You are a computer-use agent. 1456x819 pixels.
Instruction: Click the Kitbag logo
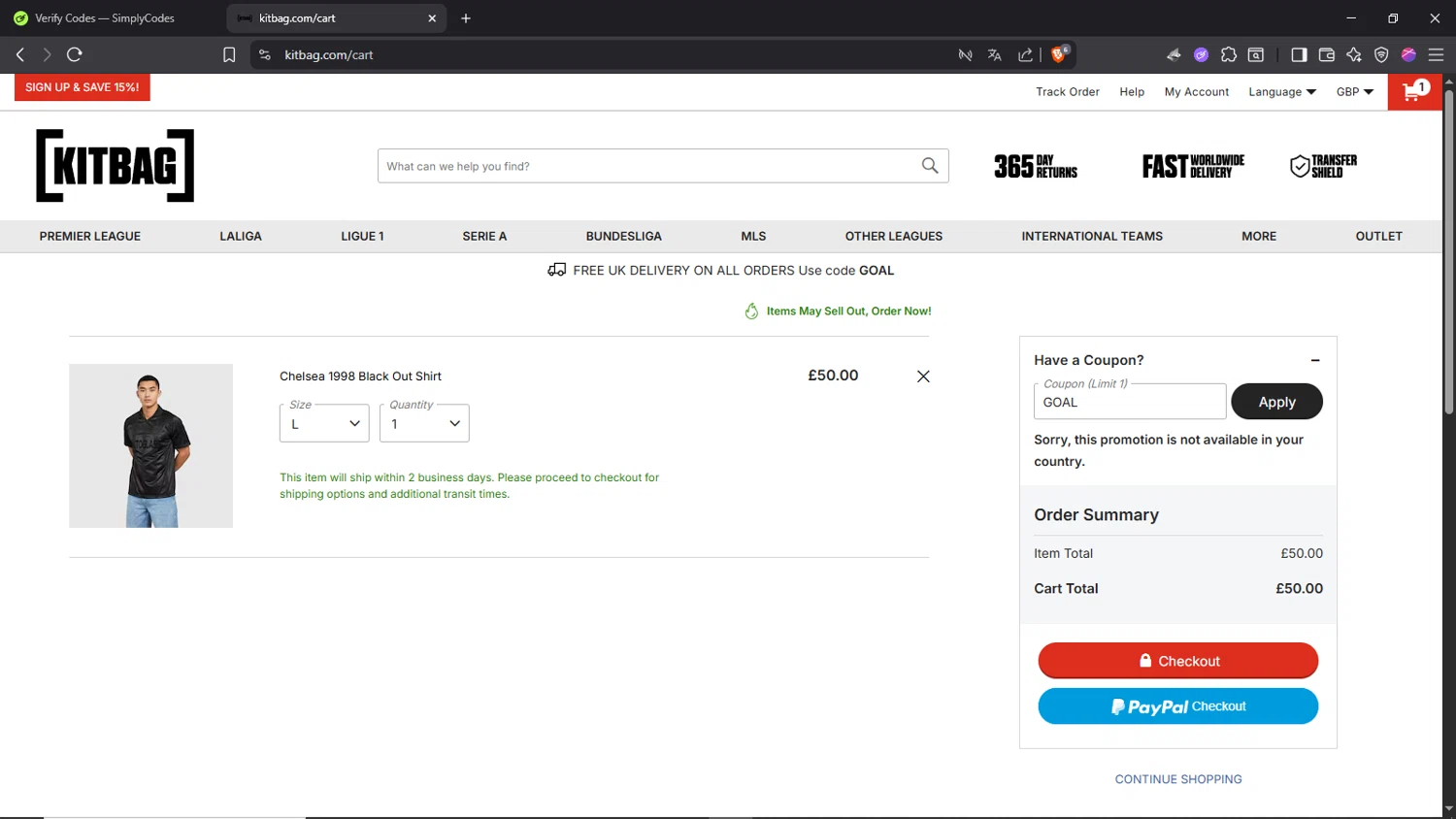pyautogui.click(x=115, y=166)
